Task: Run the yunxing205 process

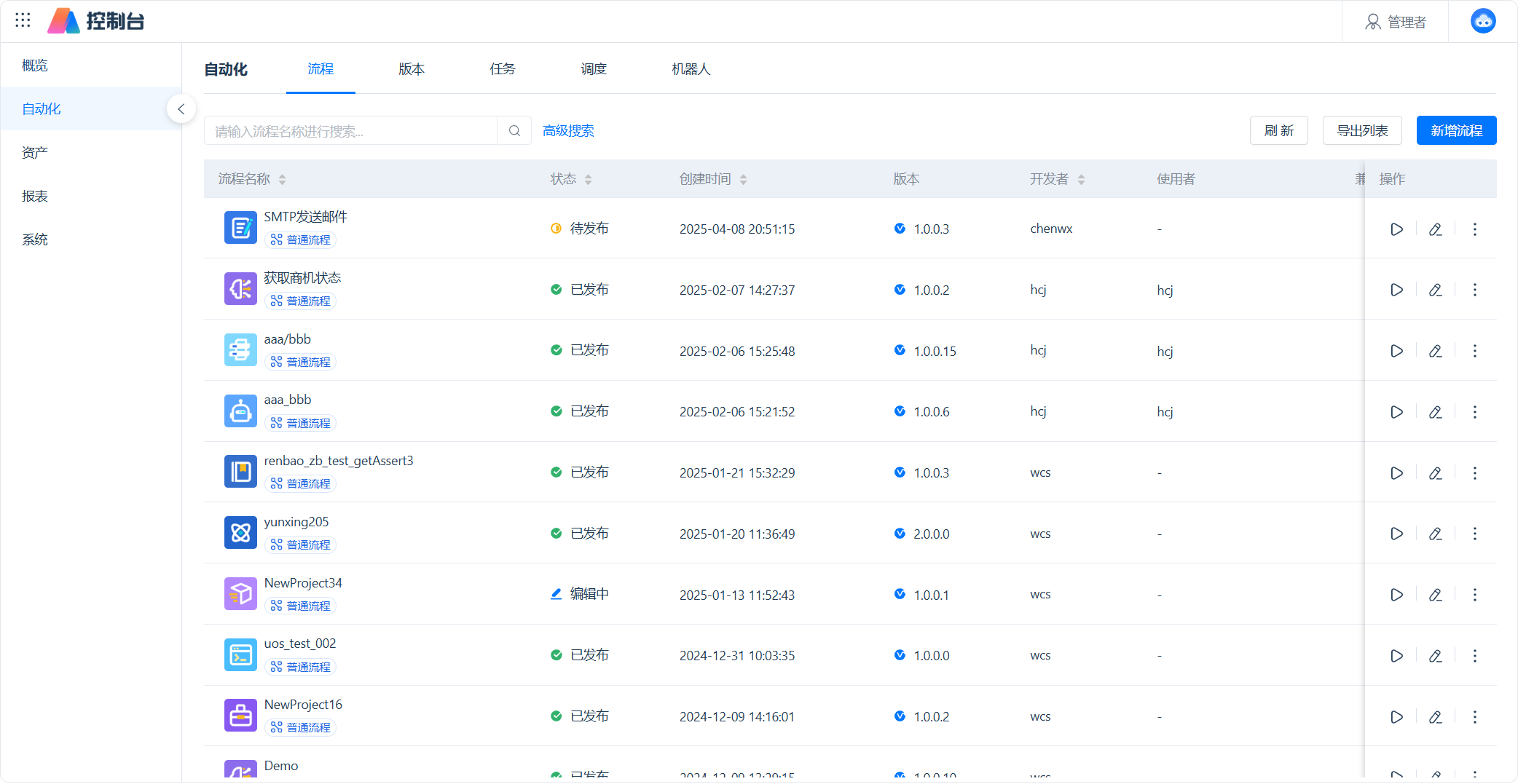Action: 1396,534
